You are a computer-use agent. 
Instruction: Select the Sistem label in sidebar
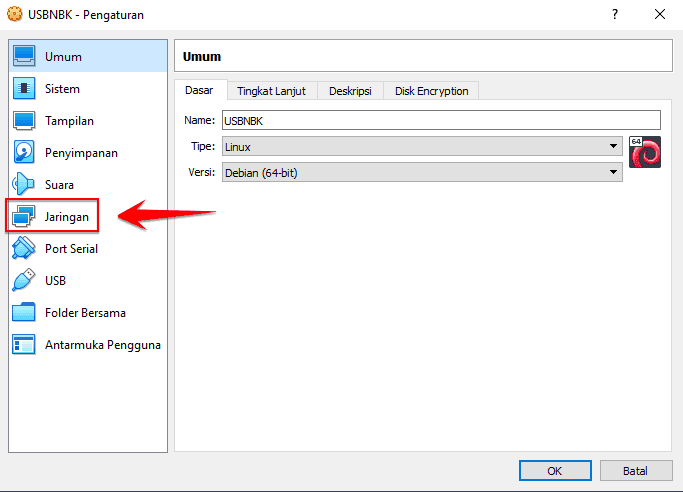point(62,89)
